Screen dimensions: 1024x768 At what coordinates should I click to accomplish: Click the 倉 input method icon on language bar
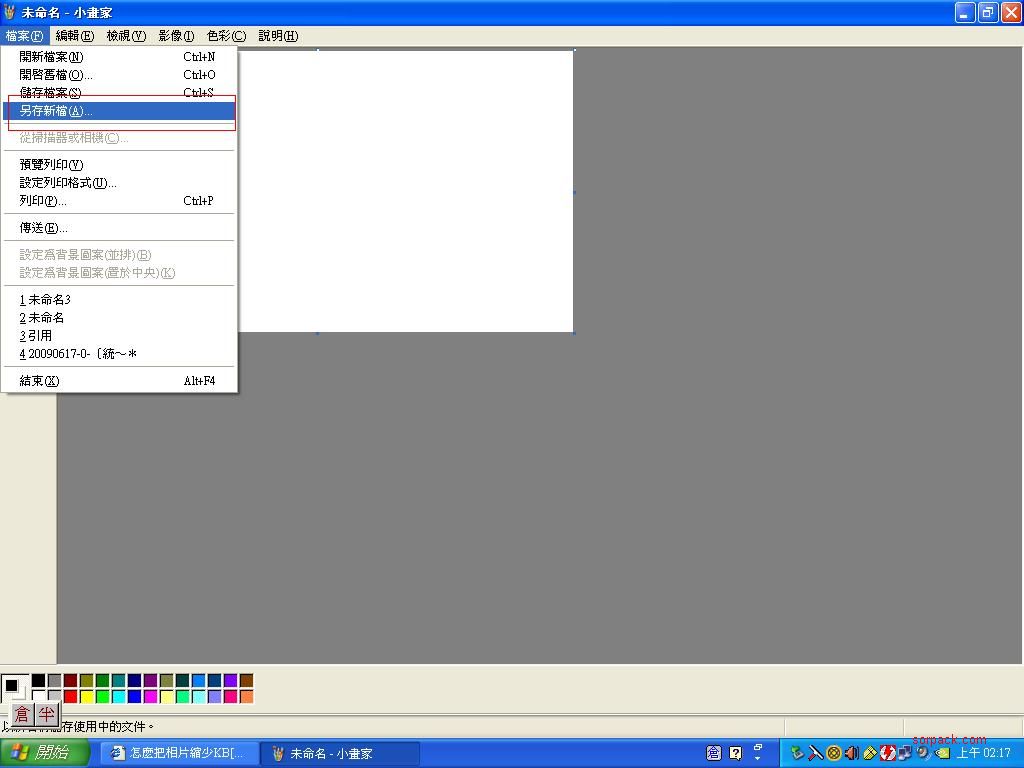tap(714, 753)
